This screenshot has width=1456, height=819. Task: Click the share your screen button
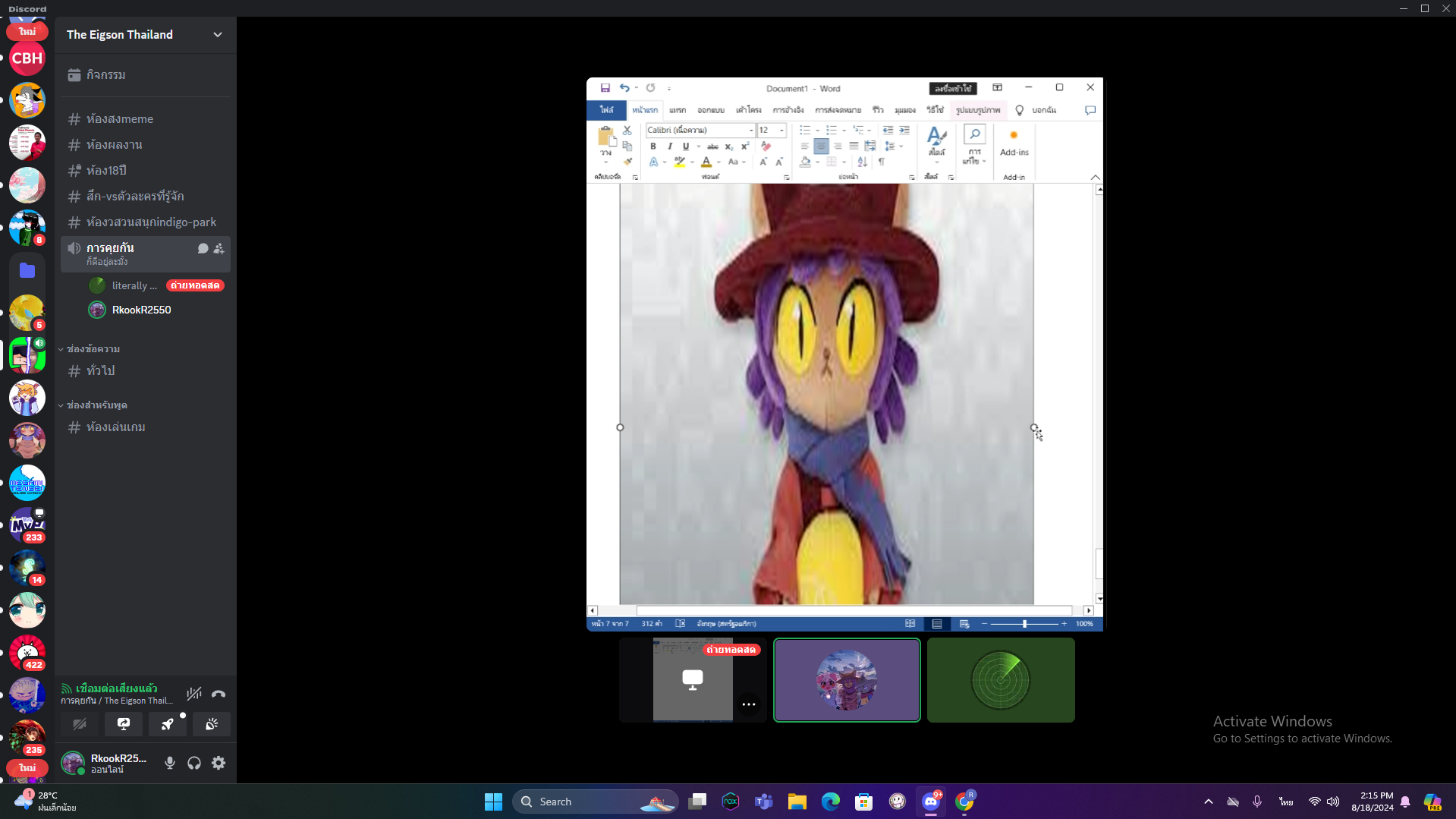click(x=124, y=724)
